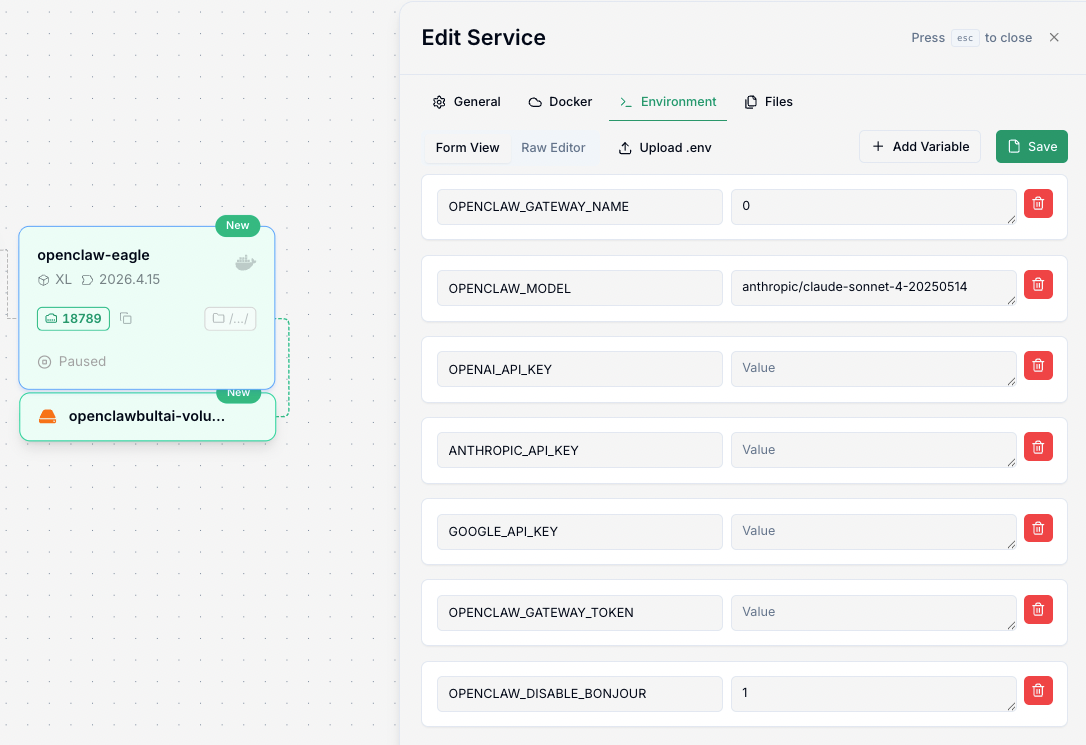The image size is (1086, 745).
Task: Click the Docker whale icon on openclaw-eagle
Action: [x=245, y=263]
